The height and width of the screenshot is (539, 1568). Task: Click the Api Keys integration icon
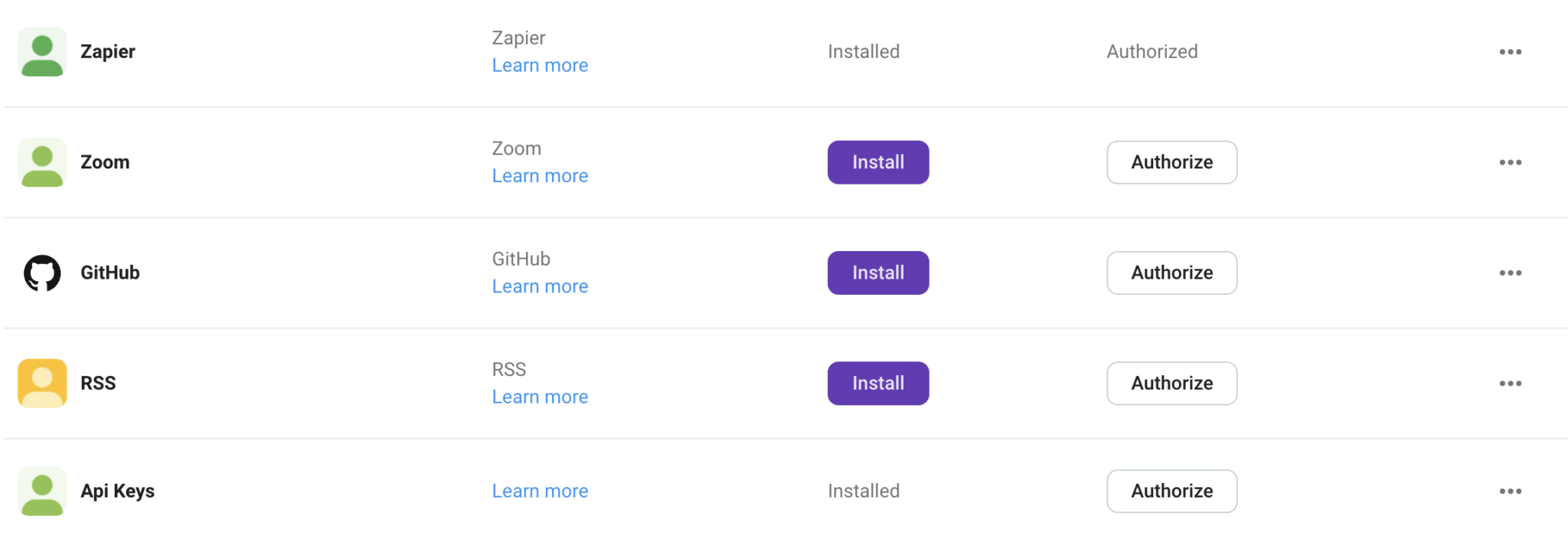(x=43, y=491)
